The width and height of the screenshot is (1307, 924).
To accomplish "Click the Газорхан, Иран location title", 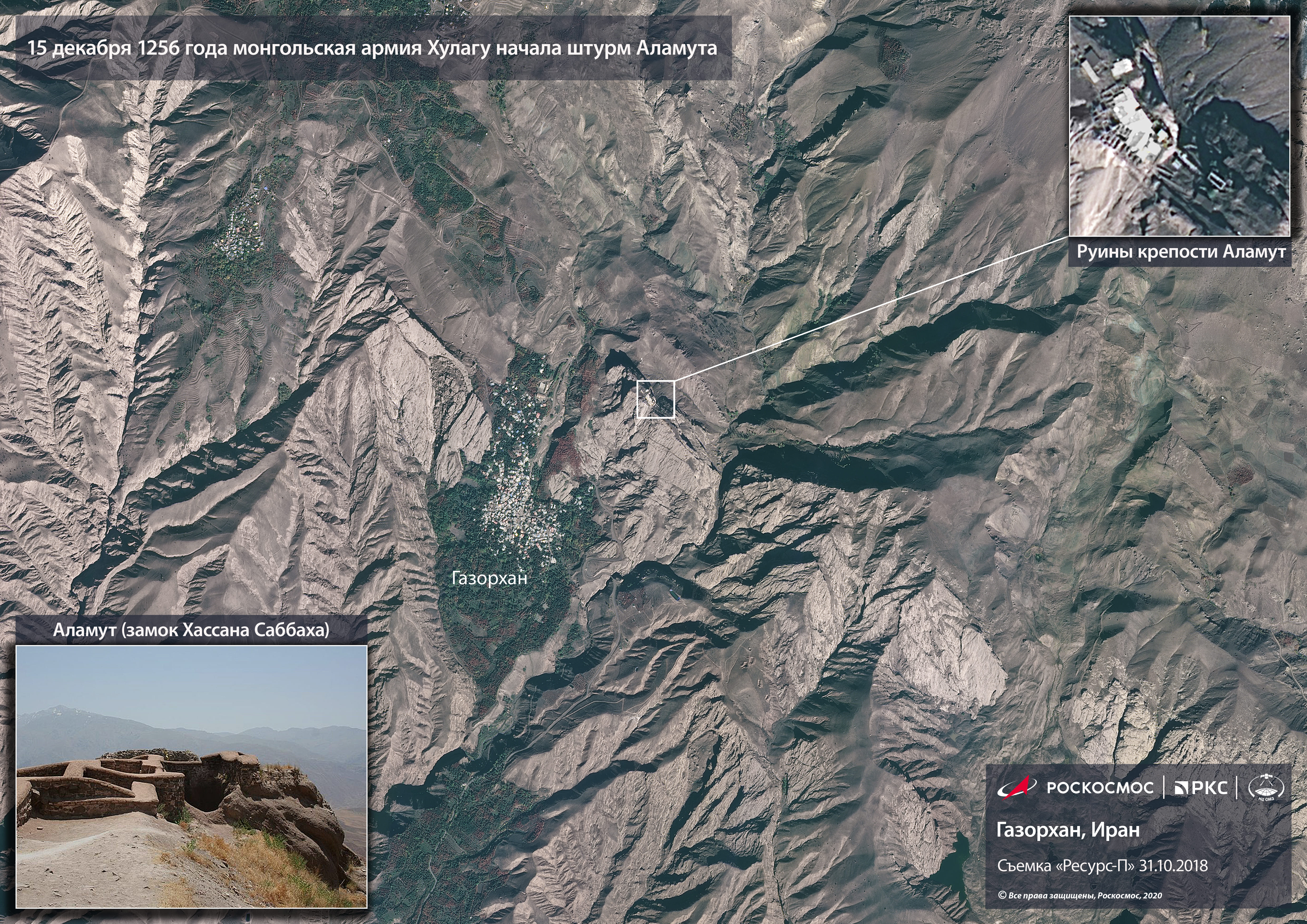I will tap(1068, 830).
